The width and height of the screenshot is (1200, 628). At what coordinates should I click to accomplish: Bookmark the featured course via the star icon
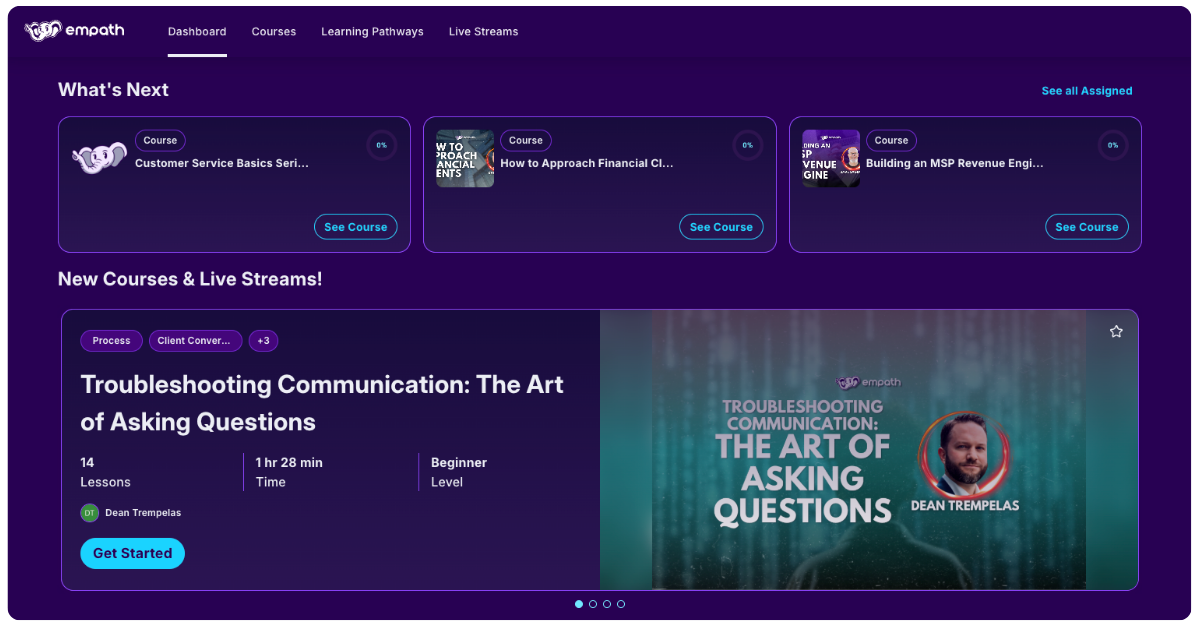(1116, 331)
